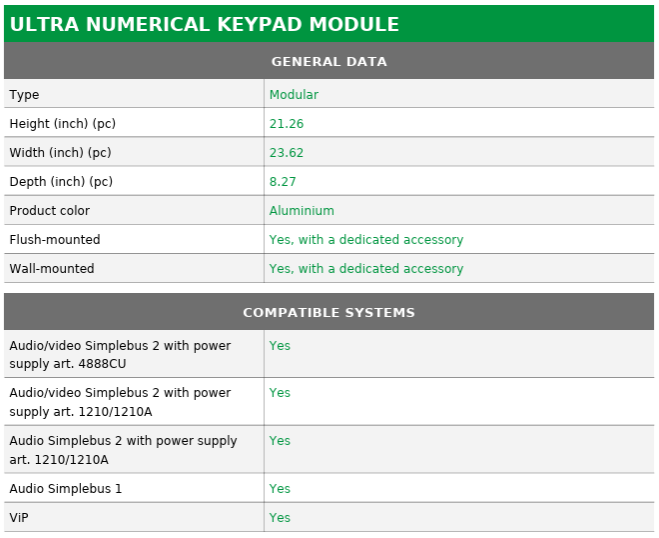The image size is (659, 538).
Task: Click the 'Audio Simplebus 1' label
Action: click(66, 488)
